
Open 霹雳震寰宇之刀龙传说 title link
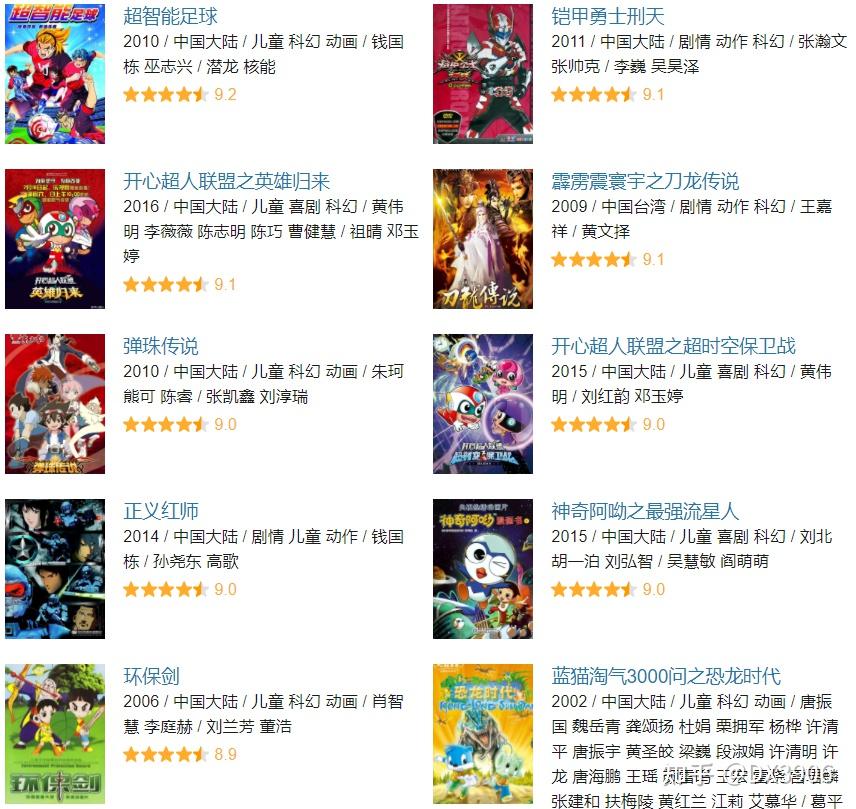(645, 181)
